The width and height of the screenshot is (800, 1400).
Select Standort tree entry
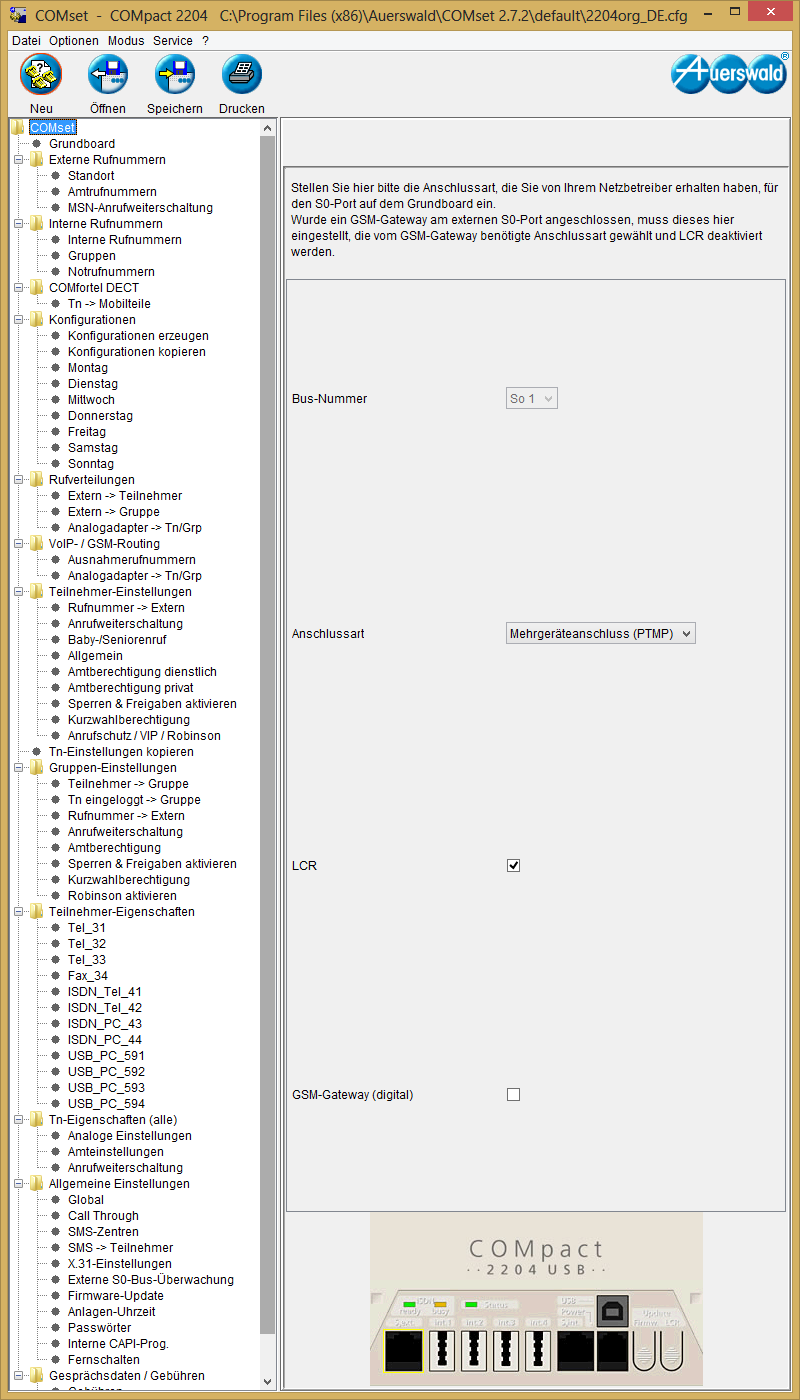(91, 176)
